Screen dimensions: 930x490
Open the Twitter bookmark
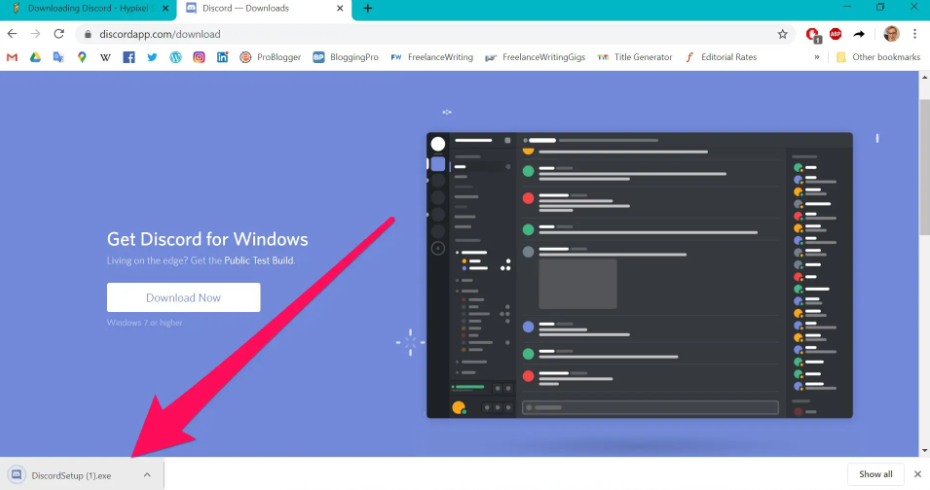pos(152,57)
